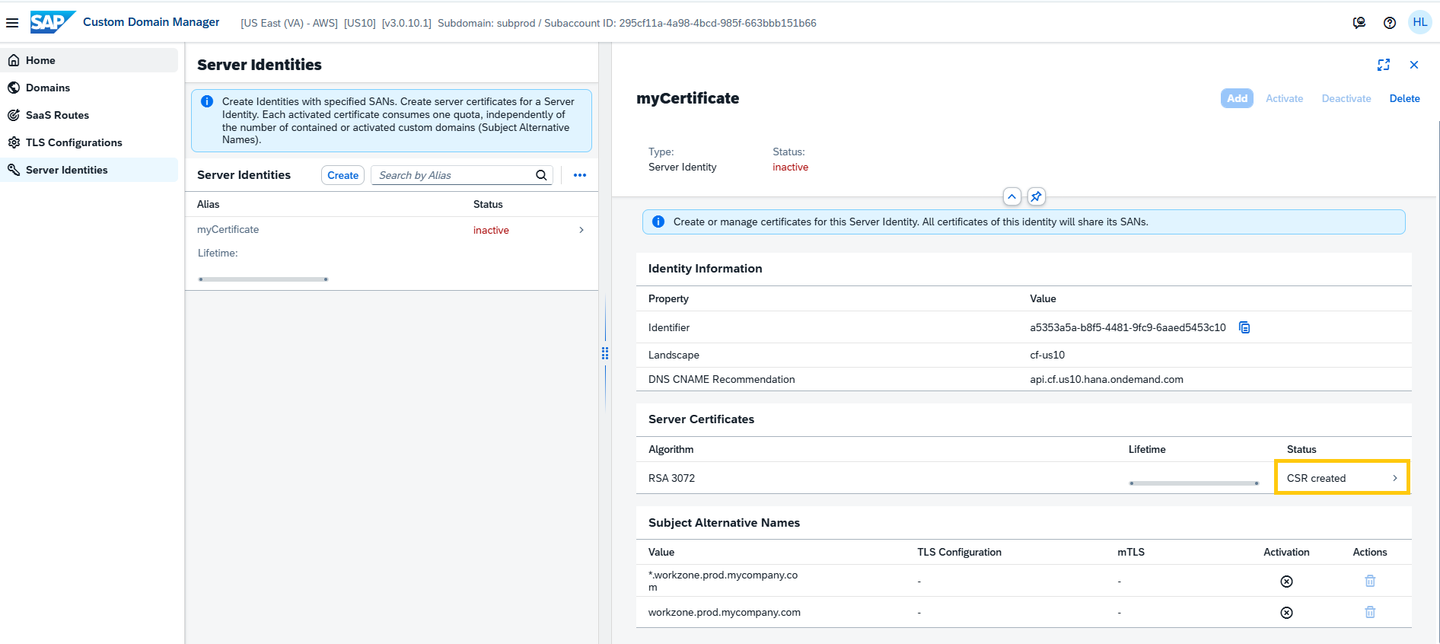Toggle activation for workzone.prod.mycompany.com
The width and height of the screenshot is (1440, 644).
pos(1286,612)
